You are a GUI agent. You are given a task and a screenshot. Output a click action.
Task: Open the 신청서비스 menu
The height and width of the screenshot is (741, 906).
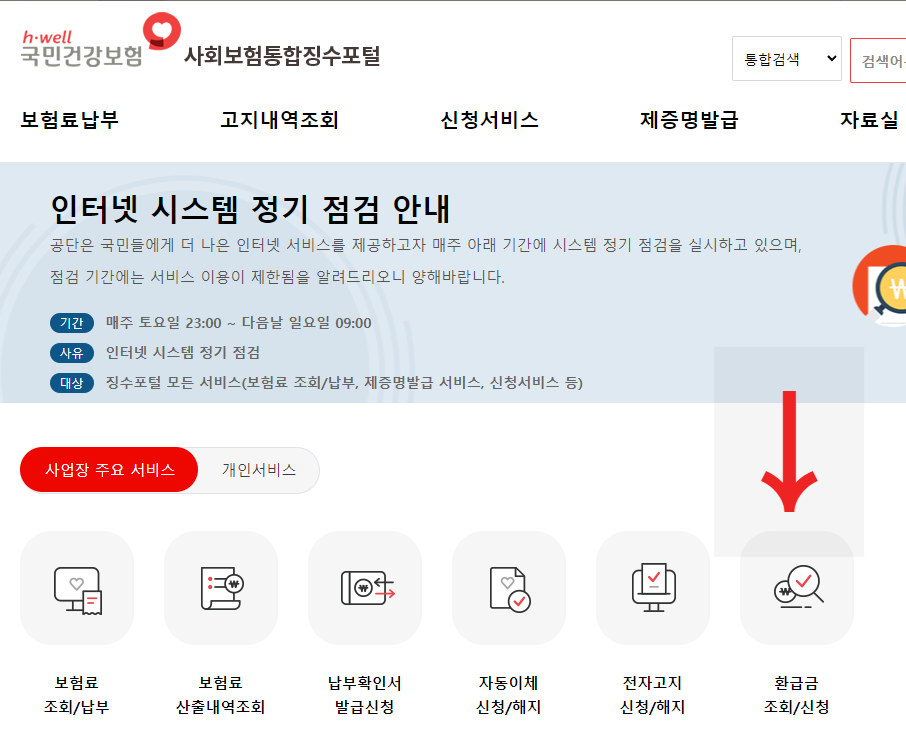point(489,120)
